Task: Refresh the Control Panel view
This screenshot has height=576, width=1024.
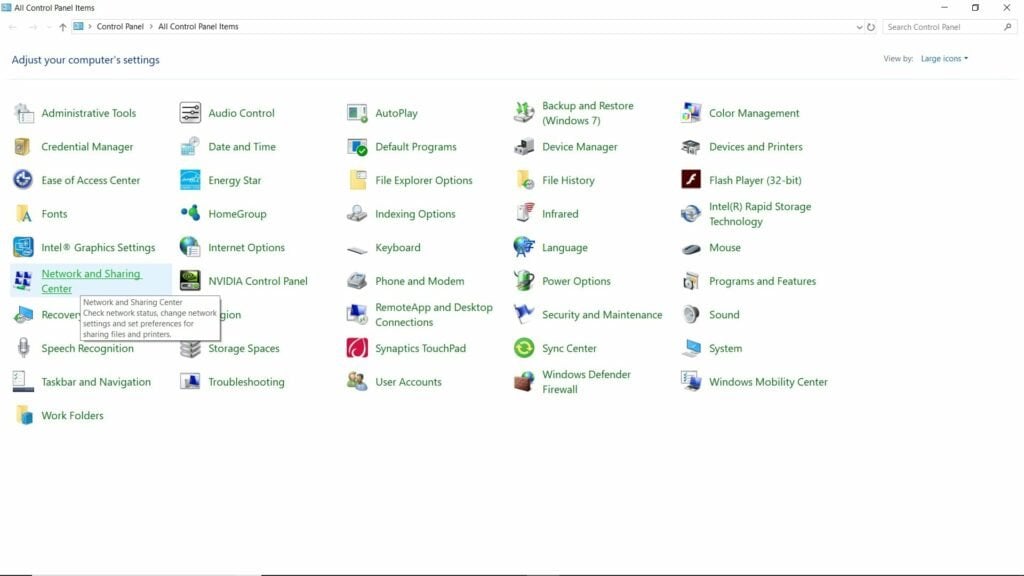Action: 871,27
